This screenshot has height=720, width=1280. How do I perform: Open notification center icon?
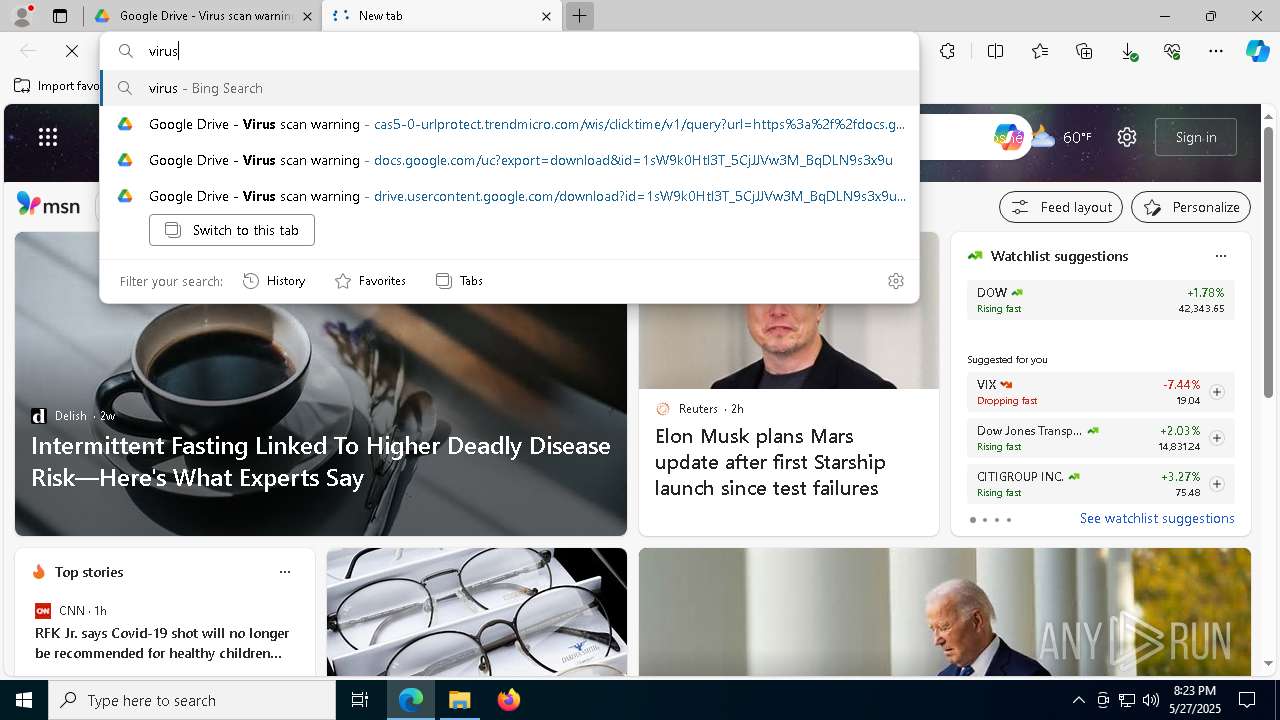[x=1247, y=700]
